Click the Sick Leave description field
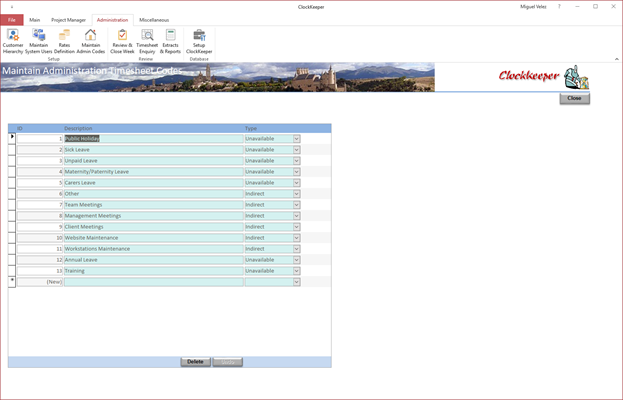The width and height of the screenshot is (623, 400). [x=154, y=150]
